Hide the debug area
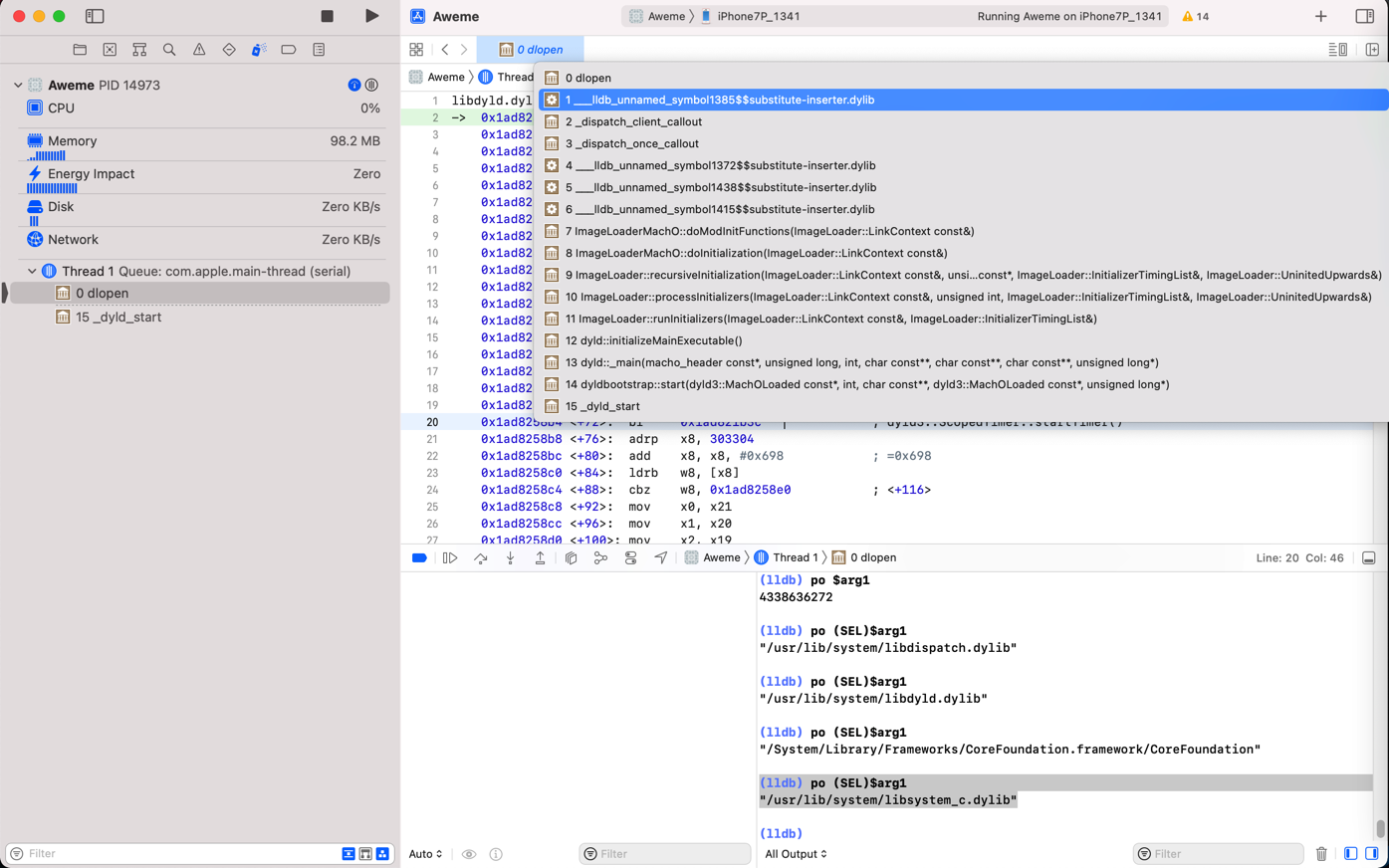1389x868 pixels. [x=1369, y=558]
